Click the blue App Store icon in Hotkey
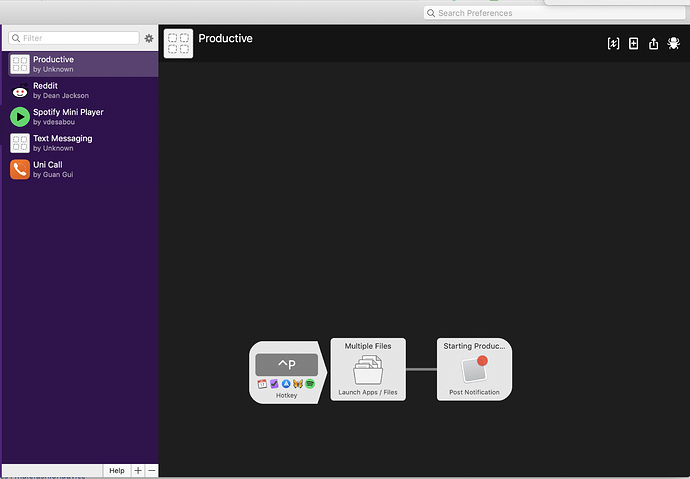Viewport: 690px width, 479px height. (286, 384)
